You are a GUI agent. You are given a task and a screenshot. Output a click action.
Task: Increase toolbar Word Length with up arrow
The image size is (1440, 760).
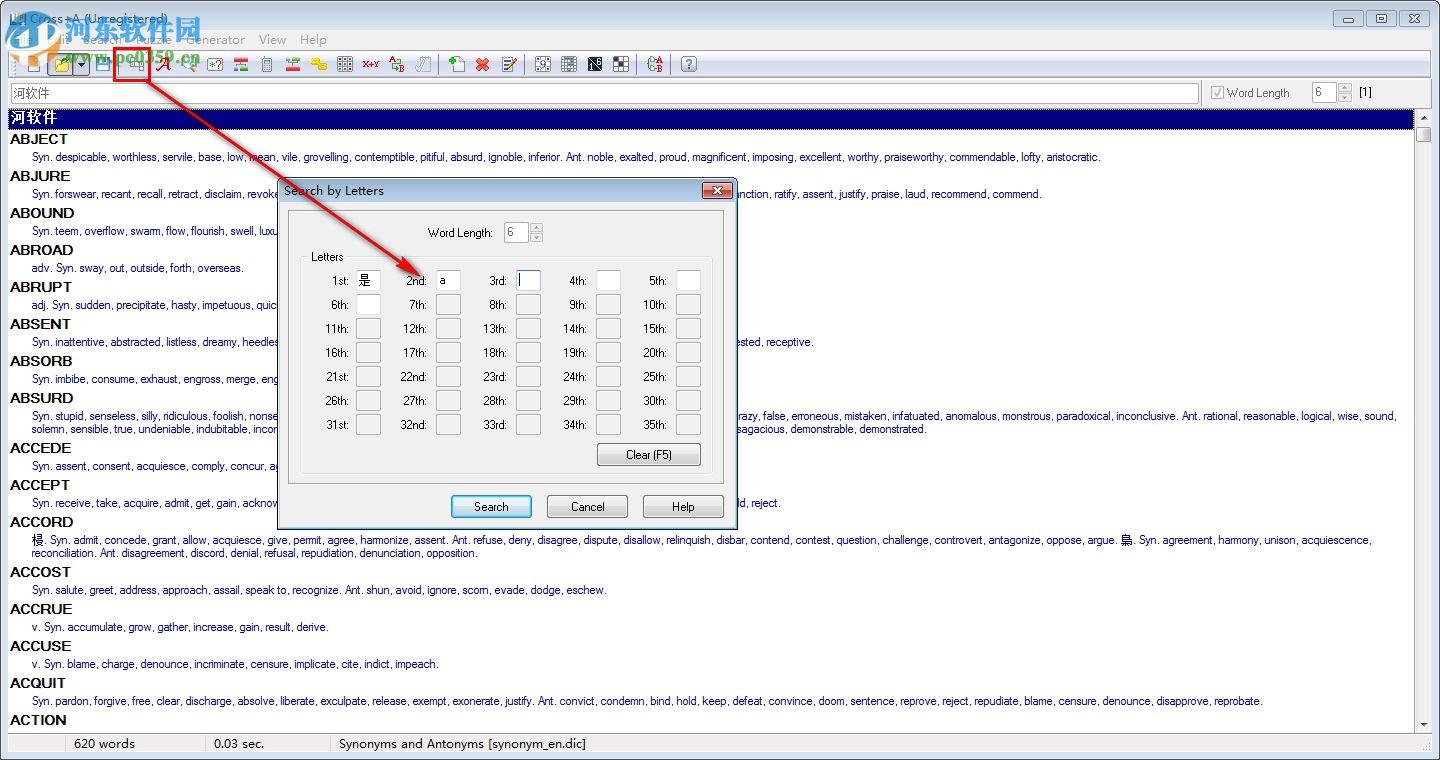(1344, 88)
